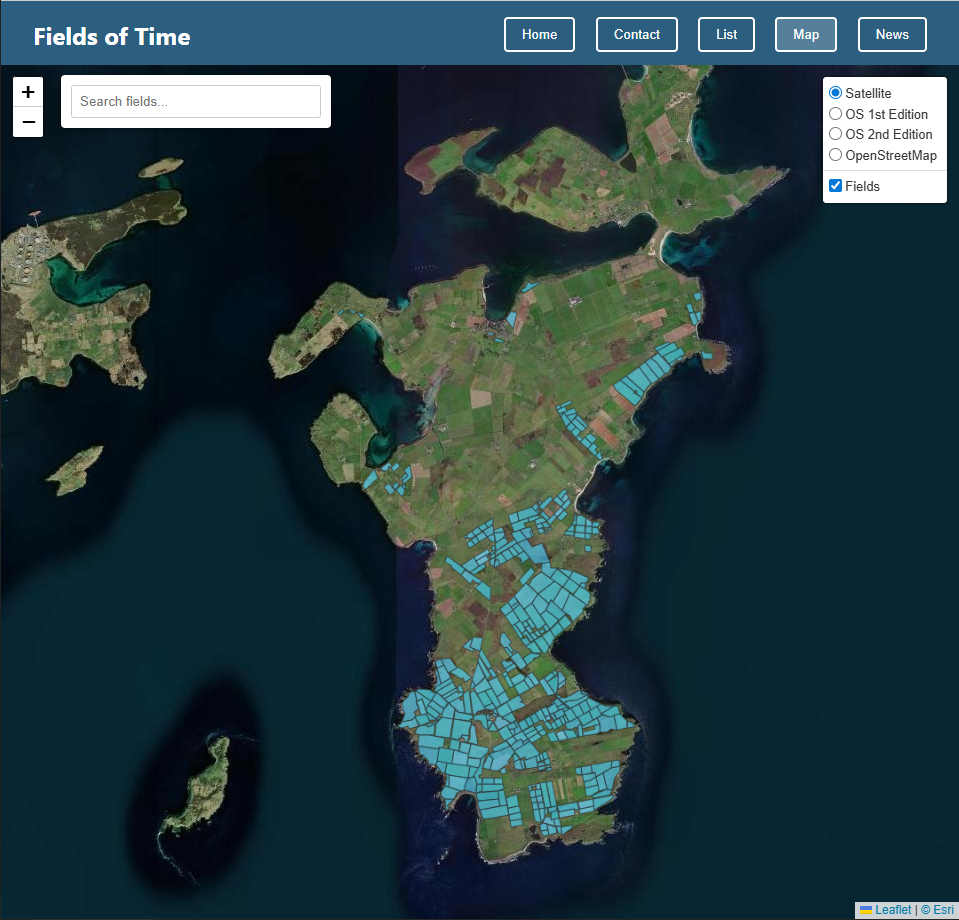This screenshot has height=920, width=959.
Task: Switch to OS 1st Edition layer
Action: [x=836, y=114]
